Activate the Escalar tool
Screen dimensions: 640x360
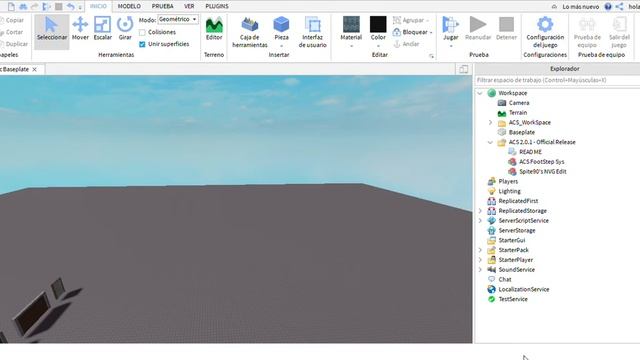coord(102,29)
